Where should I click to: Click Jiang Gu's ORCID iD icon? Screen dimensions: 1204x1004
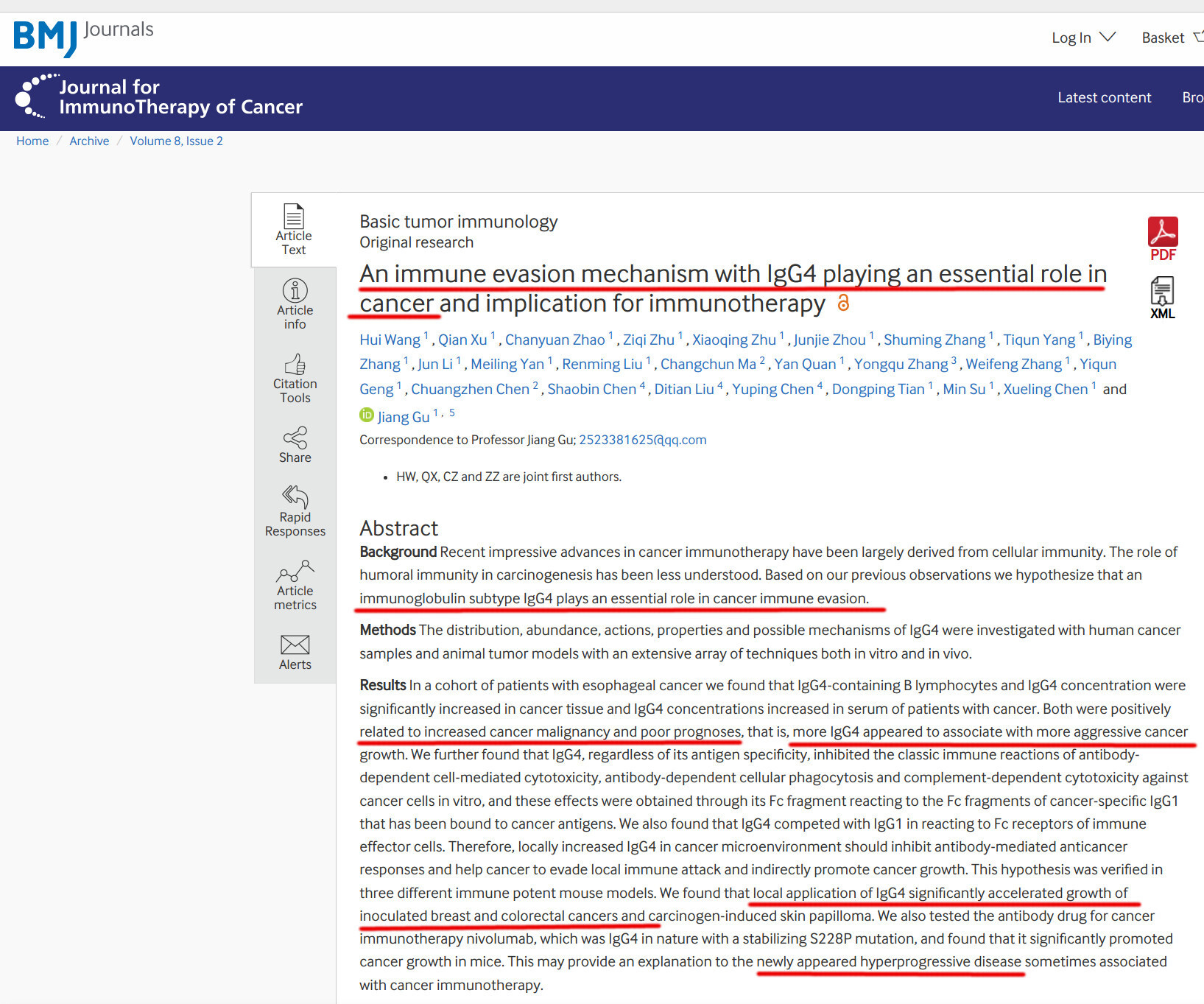click(366, 415)
